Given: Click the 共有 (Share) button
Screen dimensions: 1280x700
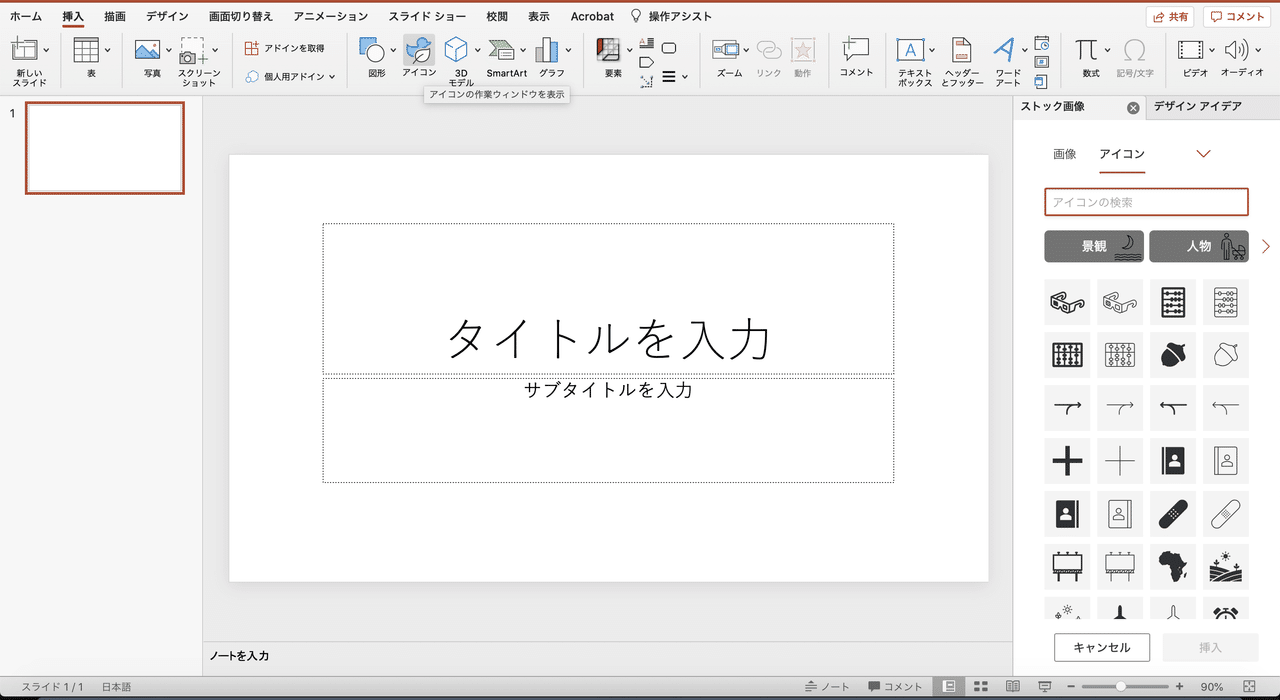Looking at the screenshot, I should [1171, 17].
